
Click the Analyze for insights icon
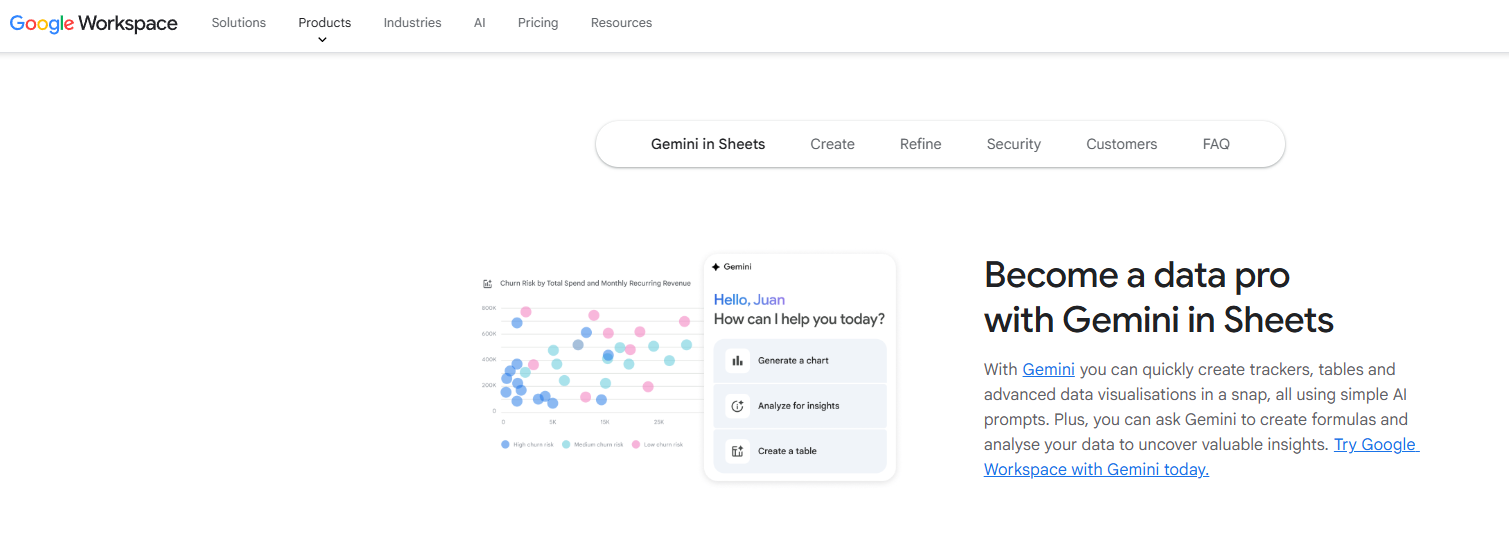tap(738, 406)
